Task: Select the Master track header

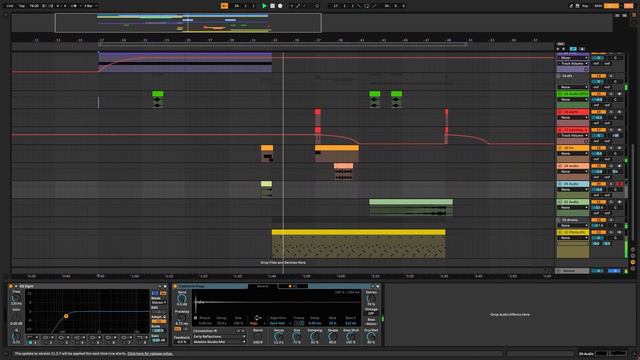Action: [573, 271]
